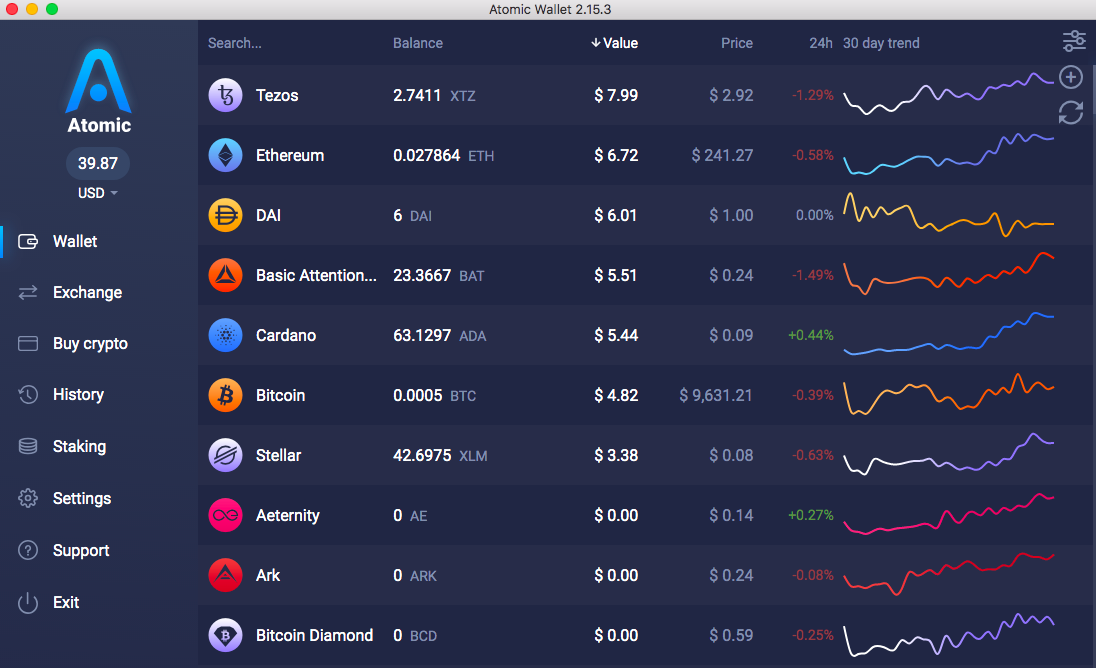Open the History section
Screen dimensions: 1096x668
pos(78,395)
